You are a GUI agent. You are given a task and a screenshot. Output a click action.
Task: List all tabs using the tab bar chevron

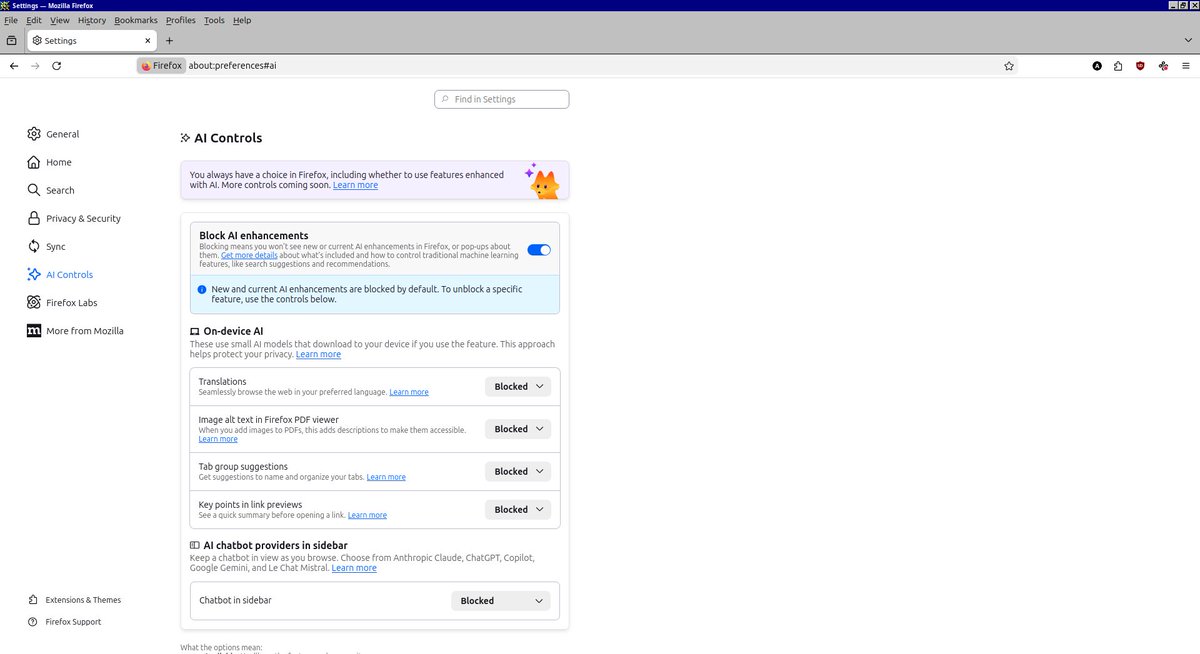tap(1187, 41)
